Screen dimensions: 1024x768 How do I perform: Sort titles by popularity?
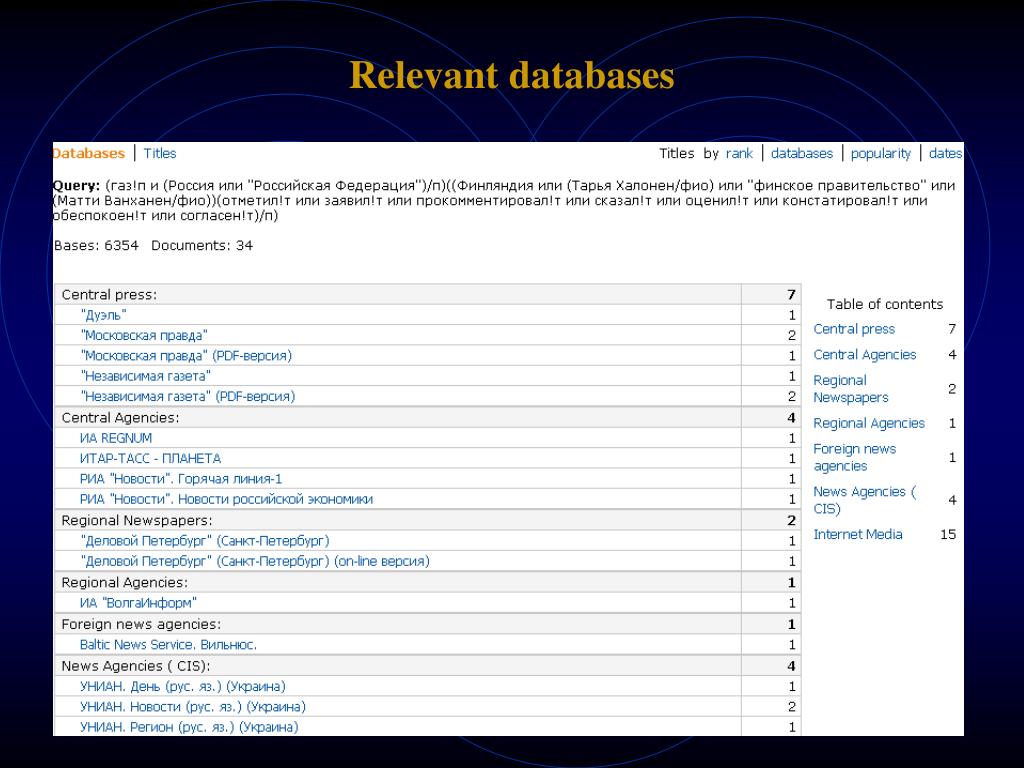tap(880, 153)
